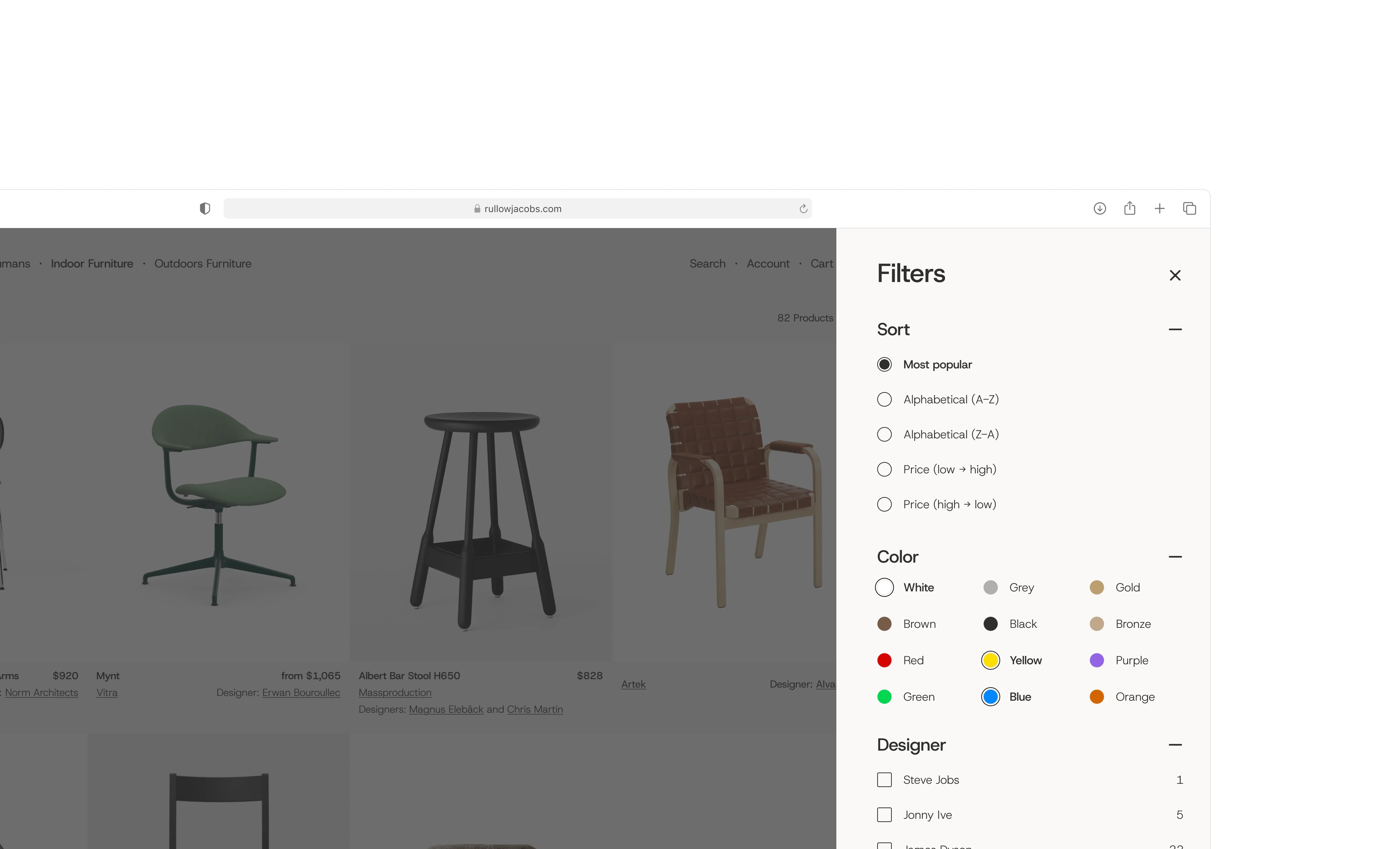Open Magnus Elebäck designer link

[446, 710]
